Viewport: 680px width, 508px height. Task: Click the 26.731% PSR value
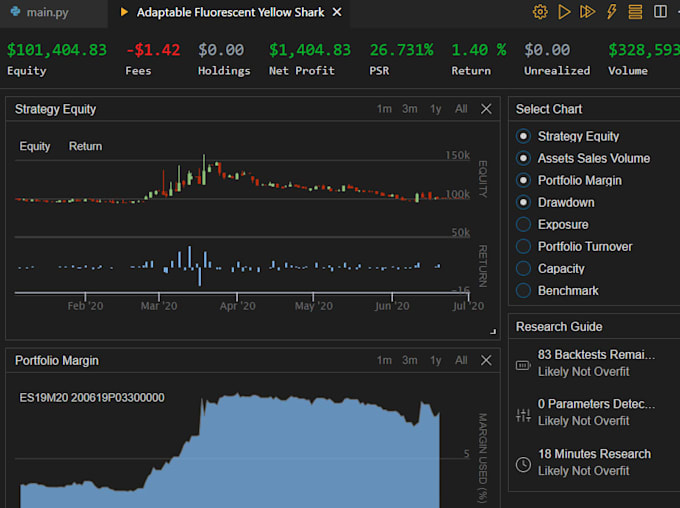click(x=401, y=50)
